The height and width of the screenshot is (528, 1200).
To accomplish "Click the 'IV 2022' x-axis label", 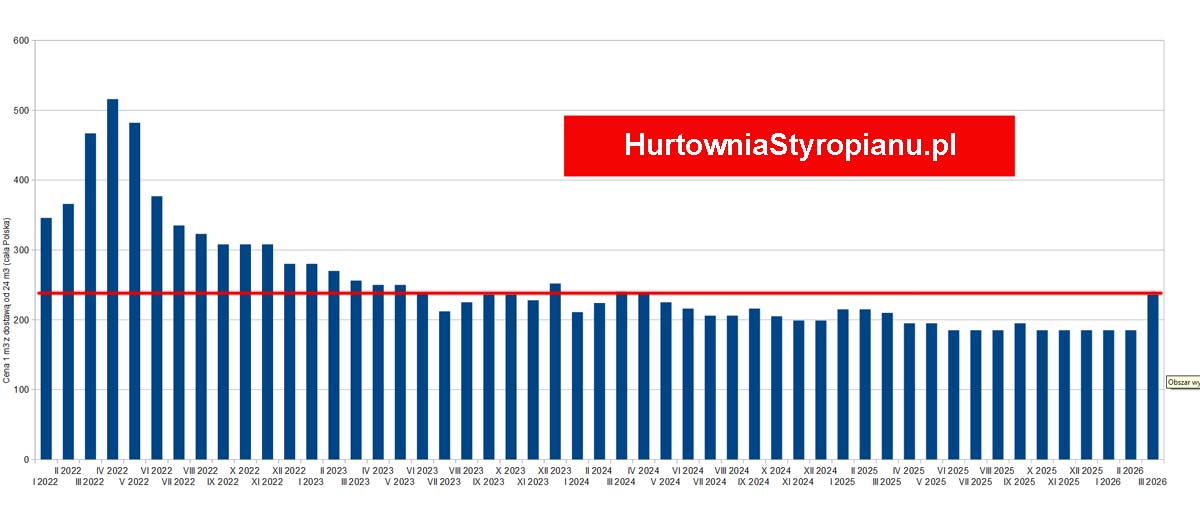I will 112,470.
